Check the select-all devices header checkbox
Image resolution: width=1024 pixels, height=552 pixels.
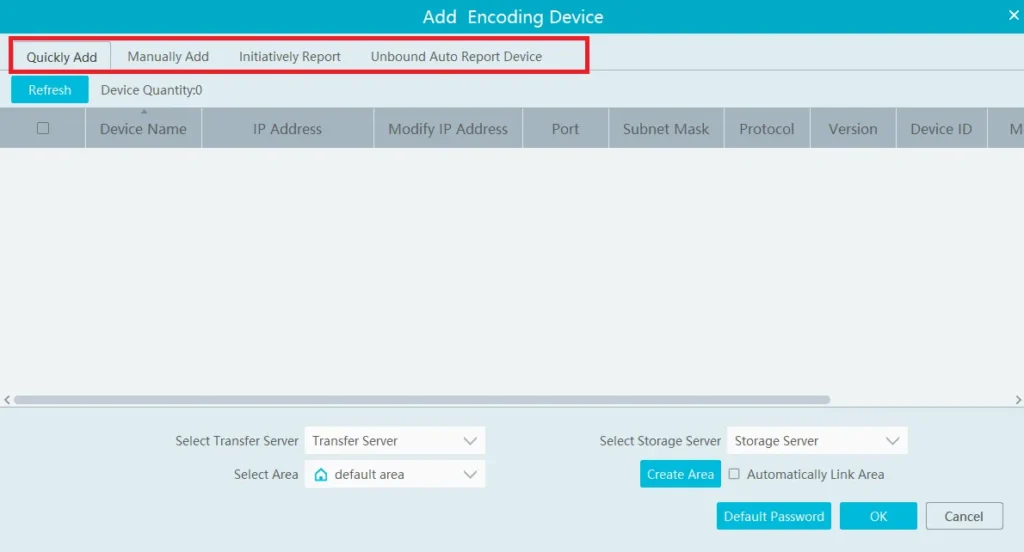point(43,128)
